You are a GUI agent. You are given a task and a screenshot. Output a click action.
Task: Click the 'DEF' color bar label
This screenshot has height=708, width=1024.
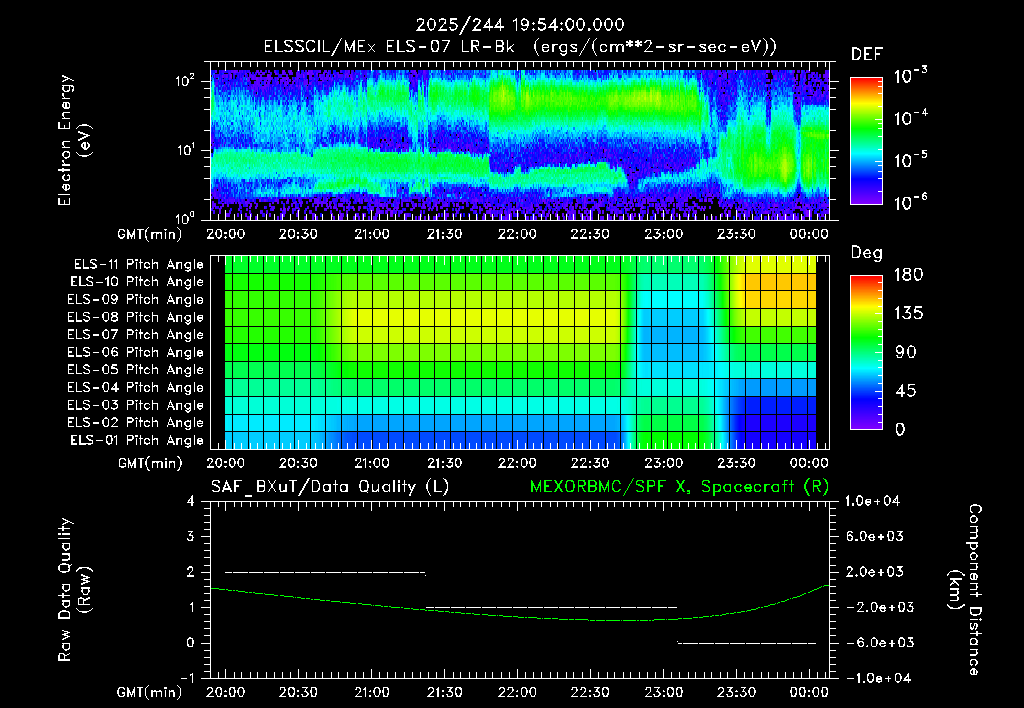[x=867, y=55]
